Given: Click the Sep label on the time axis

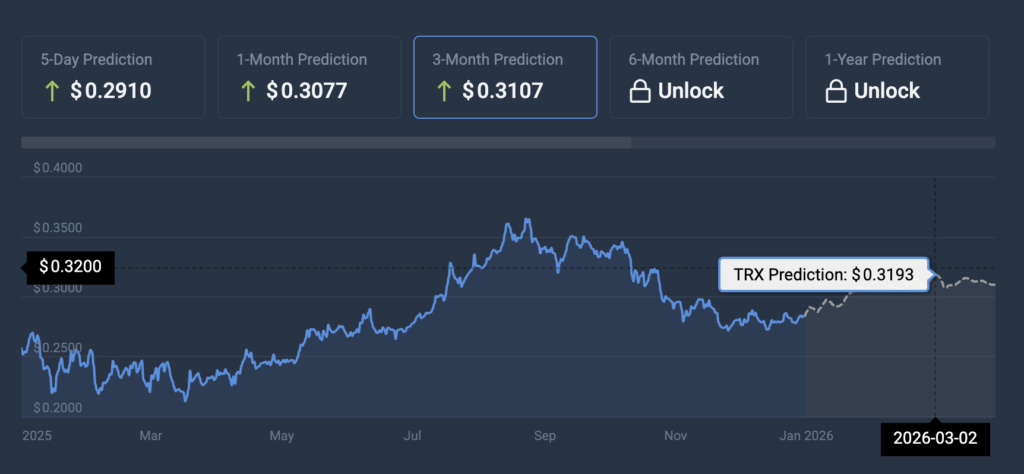Looking at the screenshot, I should tap(544, 435).
